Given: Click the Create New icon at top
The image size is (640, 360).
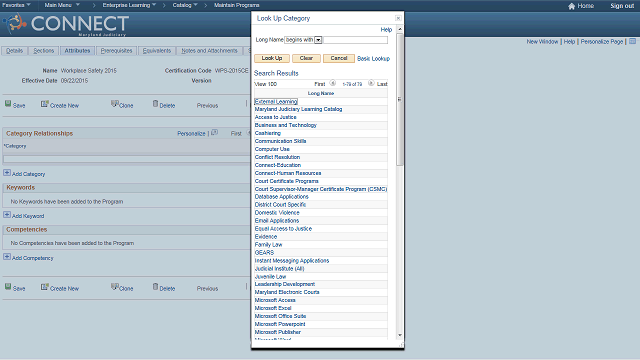Looking at the screenshot, I should pyautogui.click(x=44, y=104).
